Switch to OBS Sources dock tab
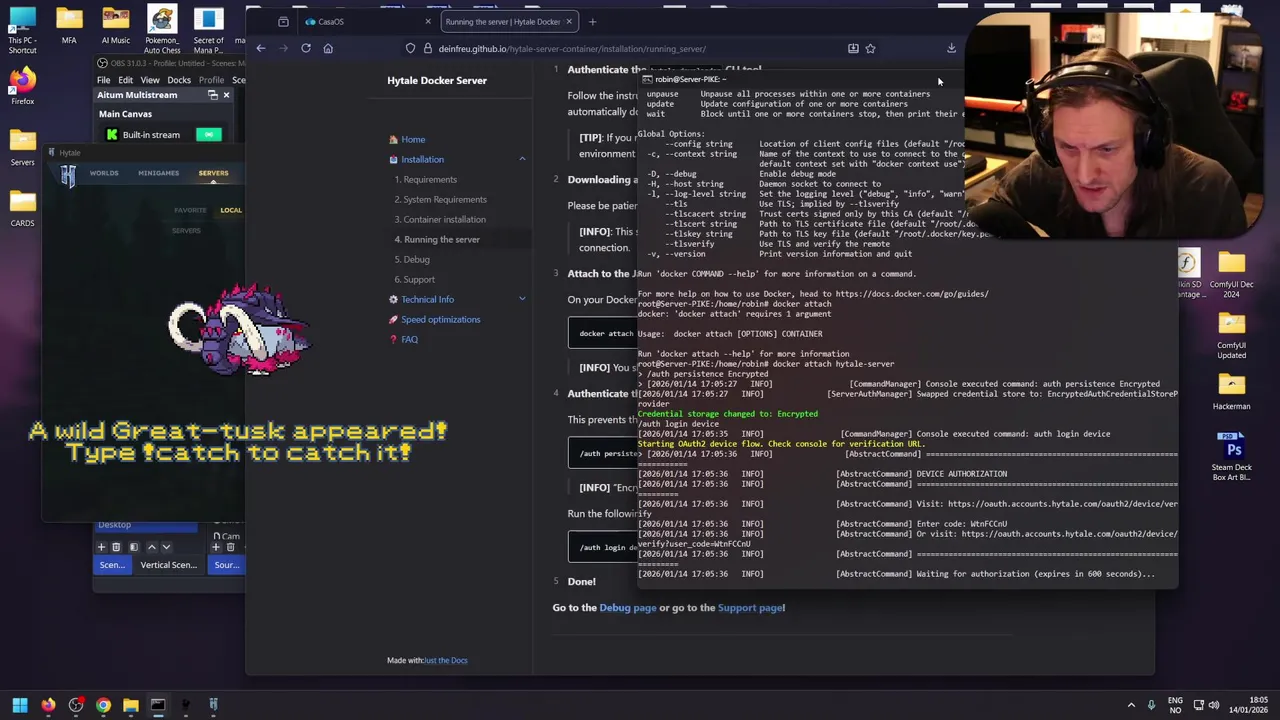Image resolution: width=1280 pixels, height=720 pixels. point(227,565)
